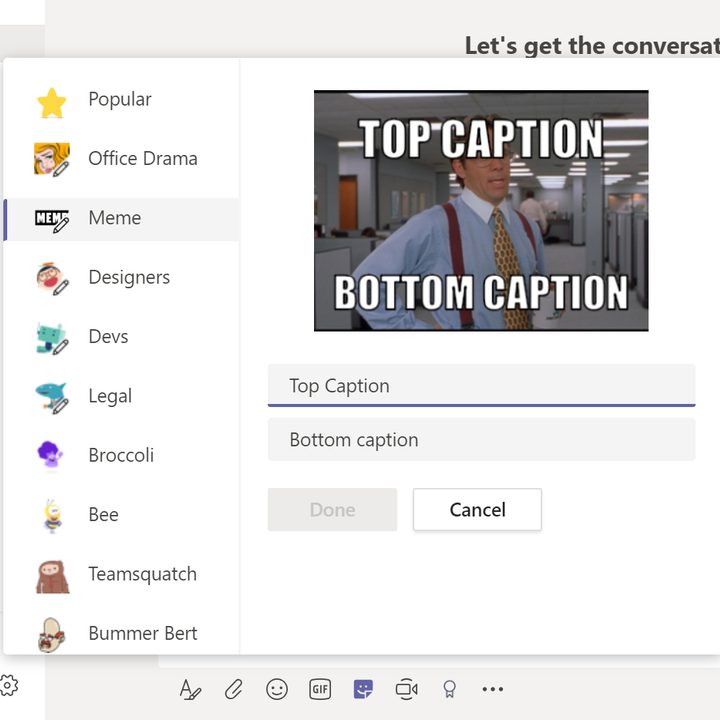The width and height of the screenshot is (720, 720).
Task: Select the Designers sticker category
Action: tap(121, 278)
